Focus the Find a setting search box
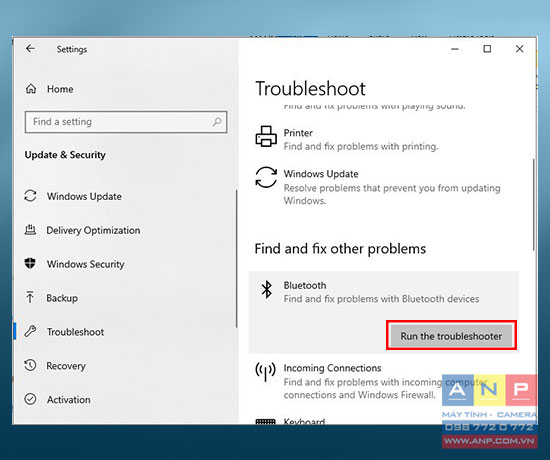Image resolution: width=550 pixels, height=460 pixels. pyautogui.click(x=126, y=122)
